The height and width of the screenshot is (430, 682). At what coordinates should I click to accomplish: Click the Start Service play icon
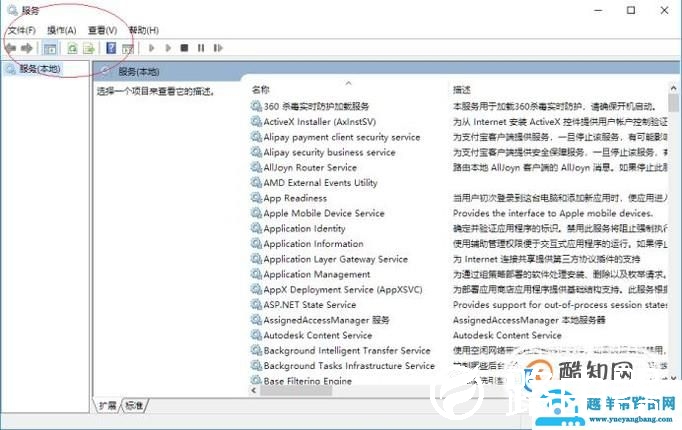(x=151, y=48)
